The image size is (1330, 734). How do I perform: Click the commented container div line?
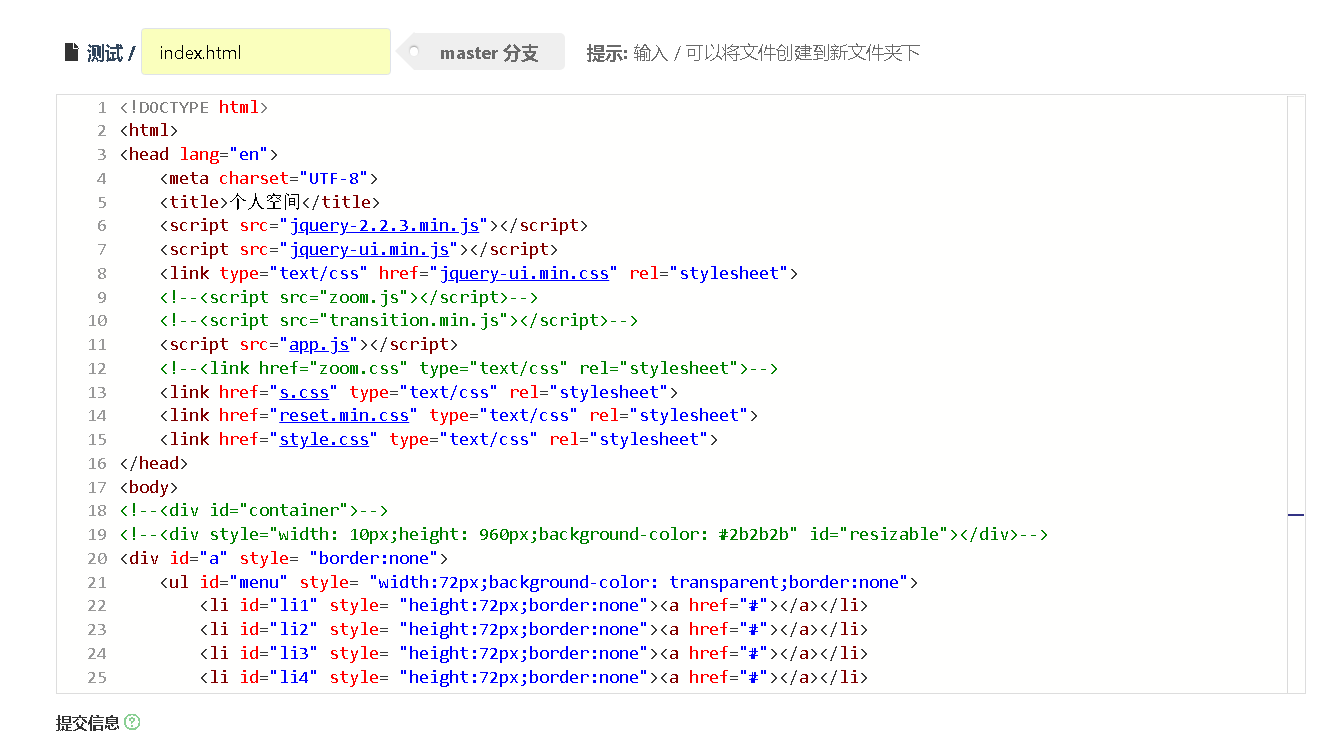254,510
